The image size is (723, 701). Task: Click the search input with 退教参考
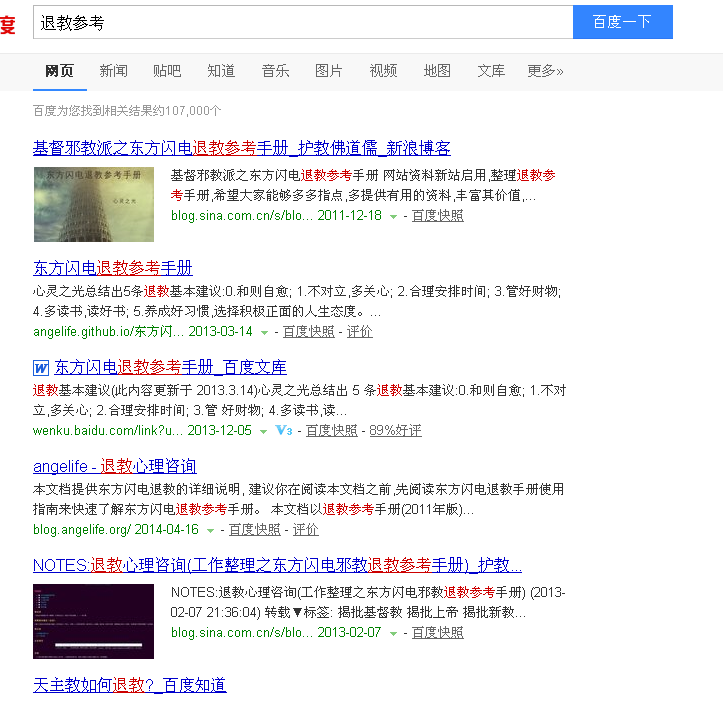303,22
